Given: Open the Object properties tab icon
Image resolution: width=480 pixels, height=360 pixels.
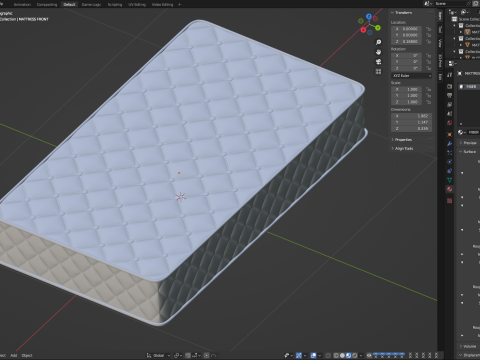Looking at the screenshot, I should (x=450, y=135).
